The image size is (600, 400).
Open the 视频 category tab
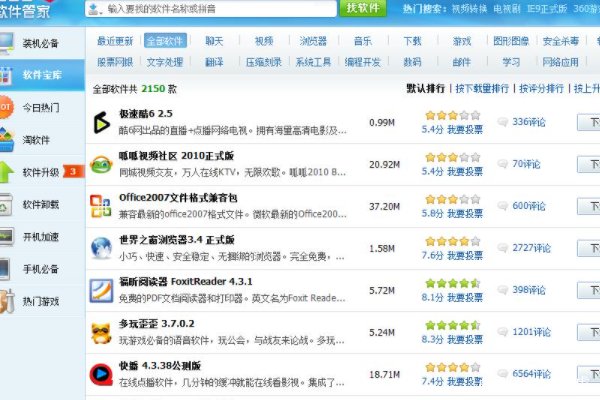pyautogui.click(x=264, y=41)
